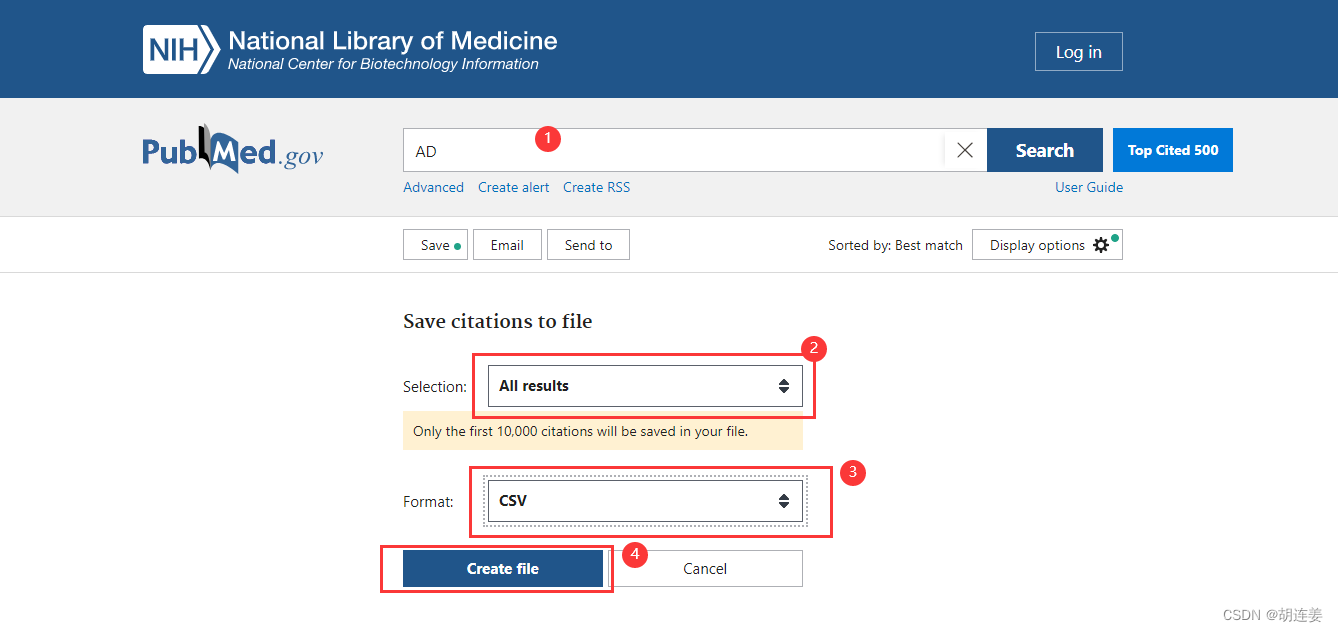This screenshot has width=1338, height=632.
Task: Click the Display options gear icon
Action: tap(1101, 245)
